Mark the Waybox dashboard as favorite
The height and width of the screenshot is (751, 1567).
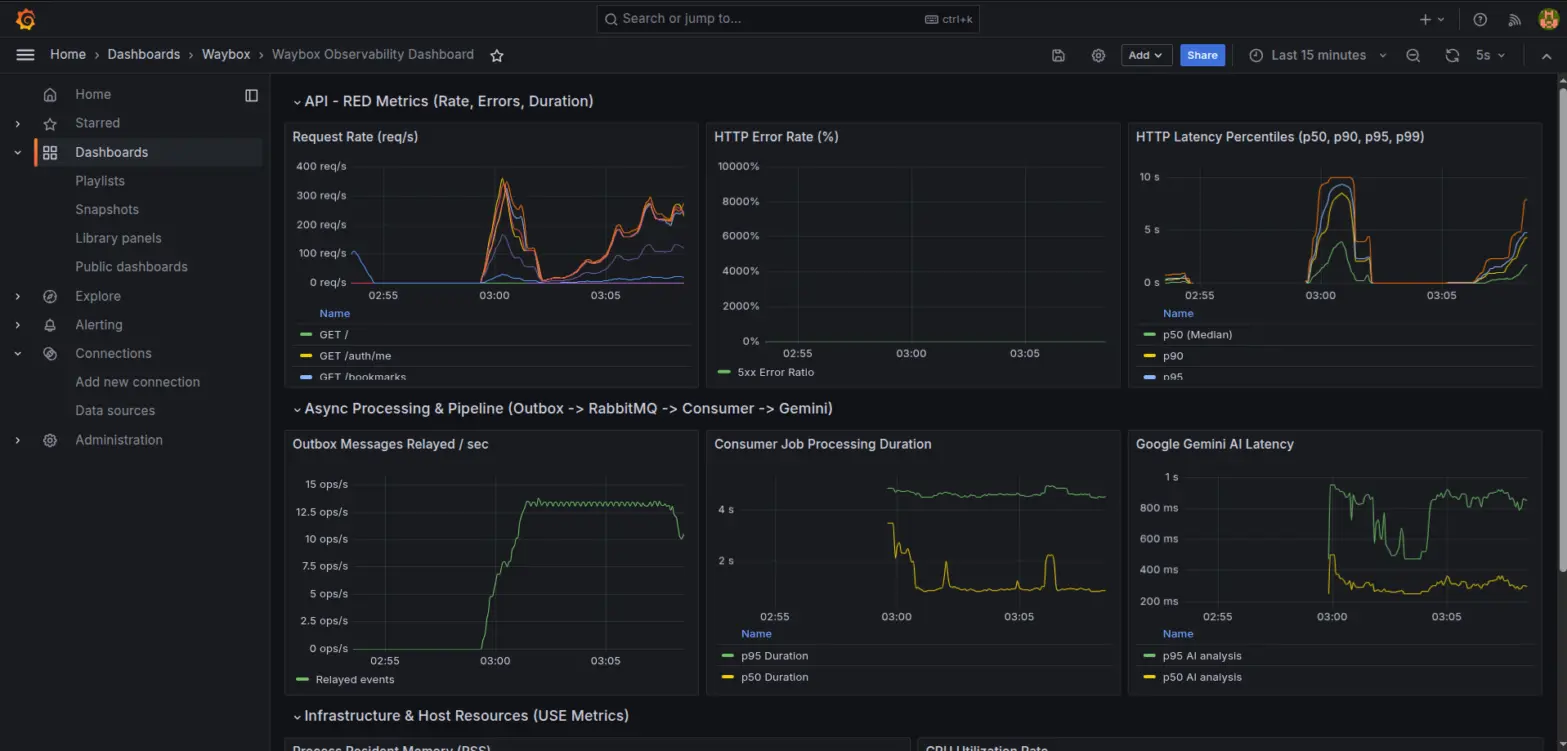[x=496, y=56]
